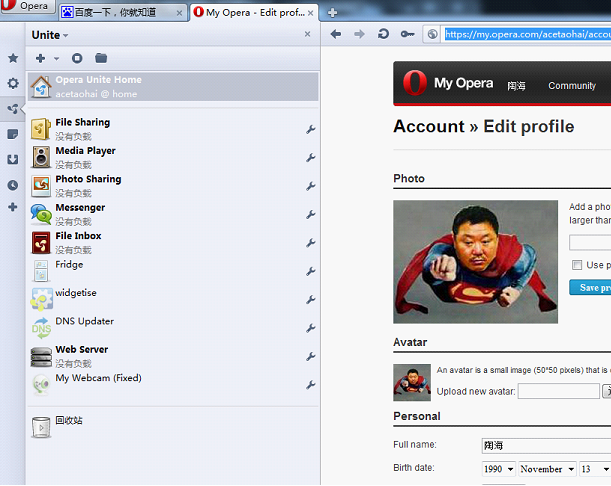The width and height of the screenshot is (611, 486).
Task: Open Messenger settings wrench
Action: pos(311,214)
